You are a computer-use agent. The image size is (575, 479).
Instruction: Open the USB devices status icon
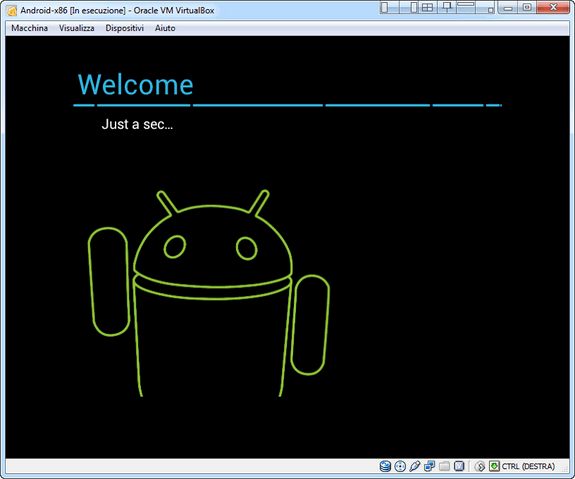point(414,466)
